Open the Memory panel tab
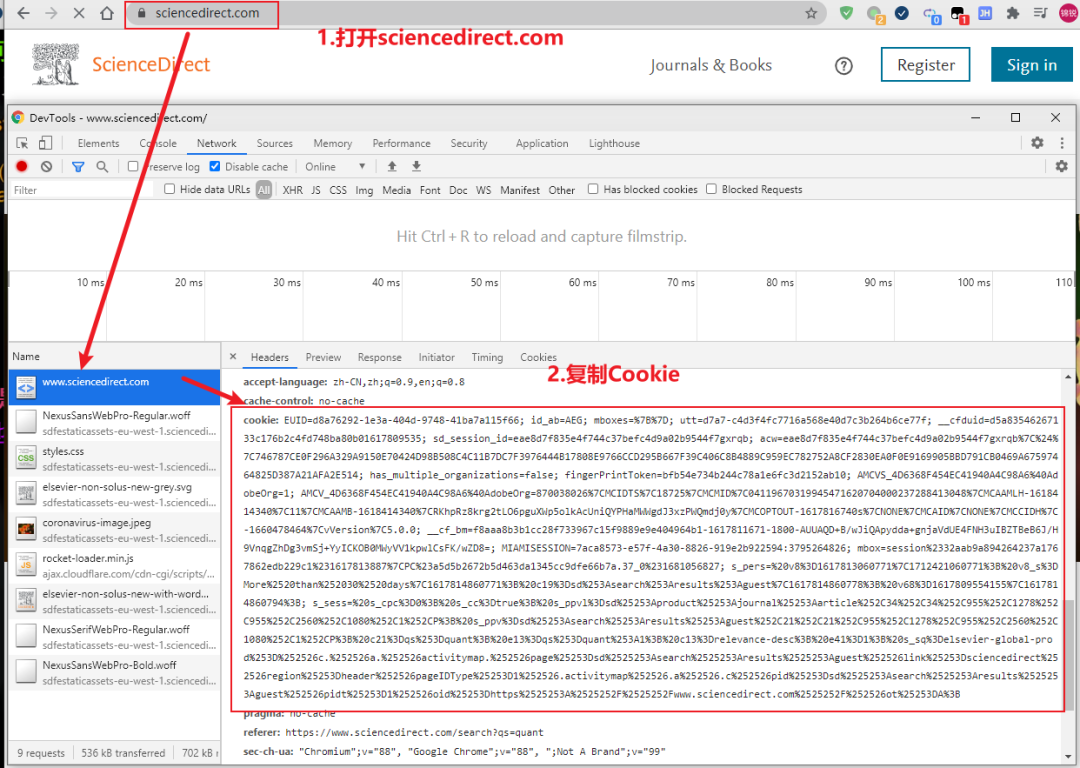 pos(333,143)
